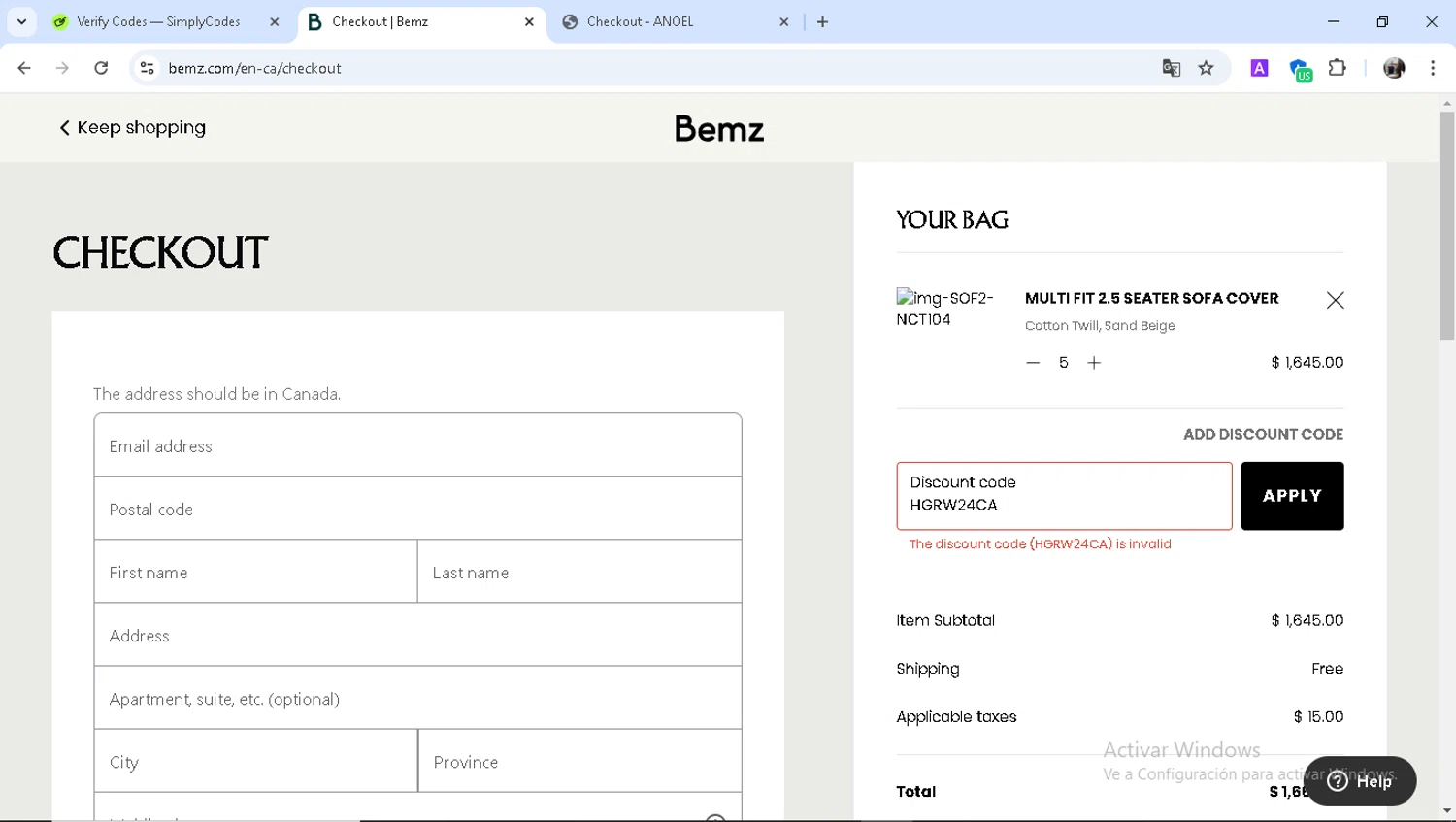Close the Checkout Bemz tab
The width and height of the screenshot is (1456, 822).
coord(529,21)
